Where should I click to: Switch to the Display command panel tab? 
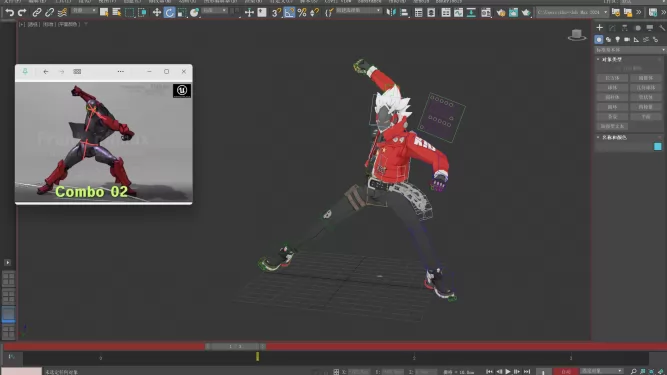(x=650, y=28)
